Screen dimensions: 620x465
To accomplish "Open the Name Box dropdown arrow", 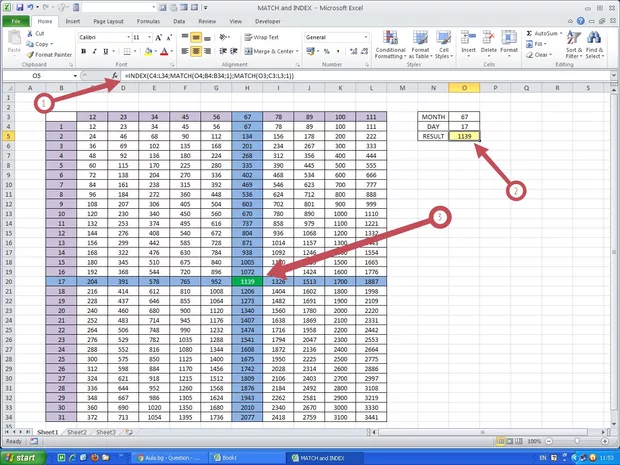I will [75, 76].
